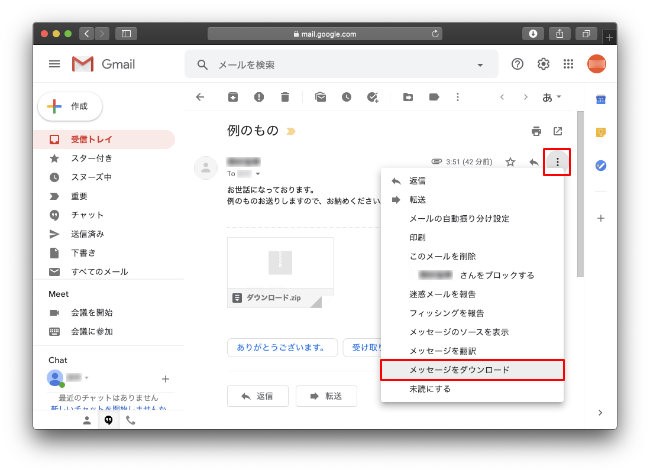The height and width of the screenshot is (473, 650).
Task: Open the ダウンロード.zip attachment thumbnail
Action: click(280, 272)
